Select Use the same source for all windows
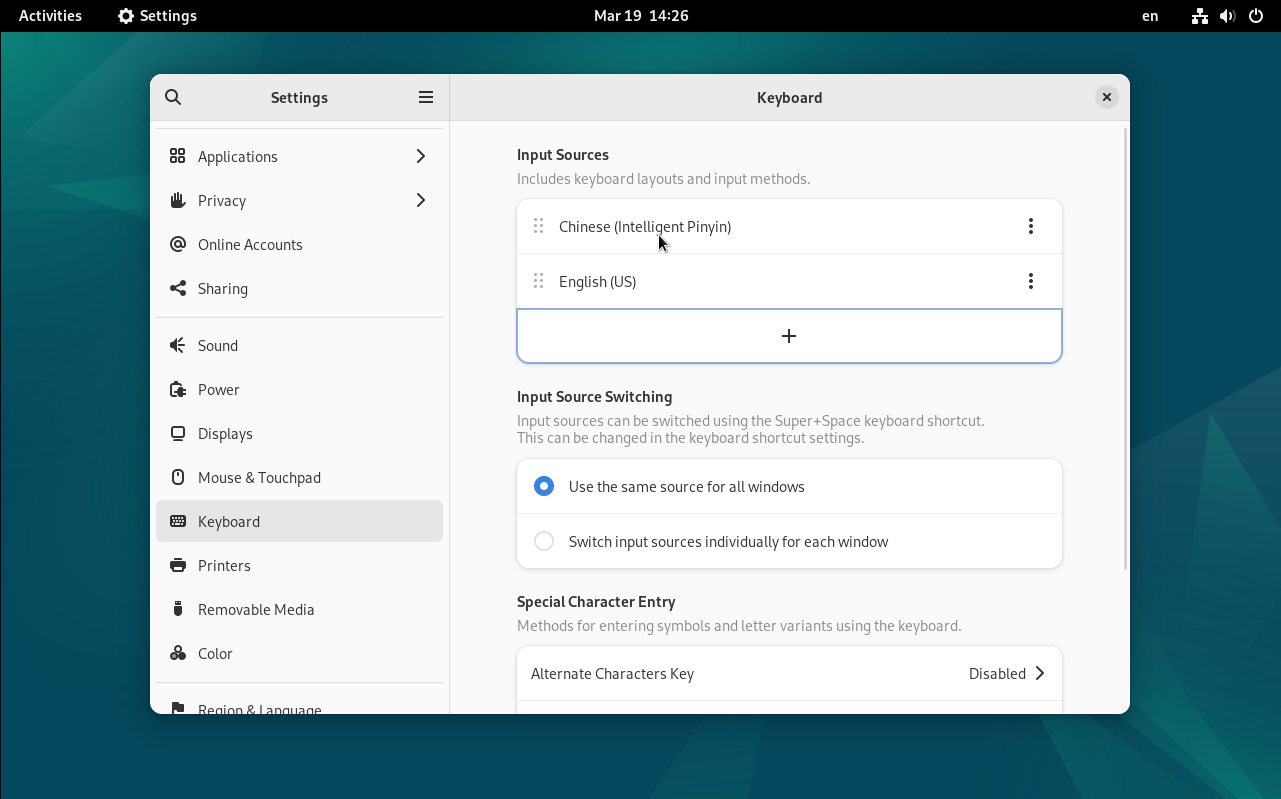1281x799 pixels. [544, 487]
